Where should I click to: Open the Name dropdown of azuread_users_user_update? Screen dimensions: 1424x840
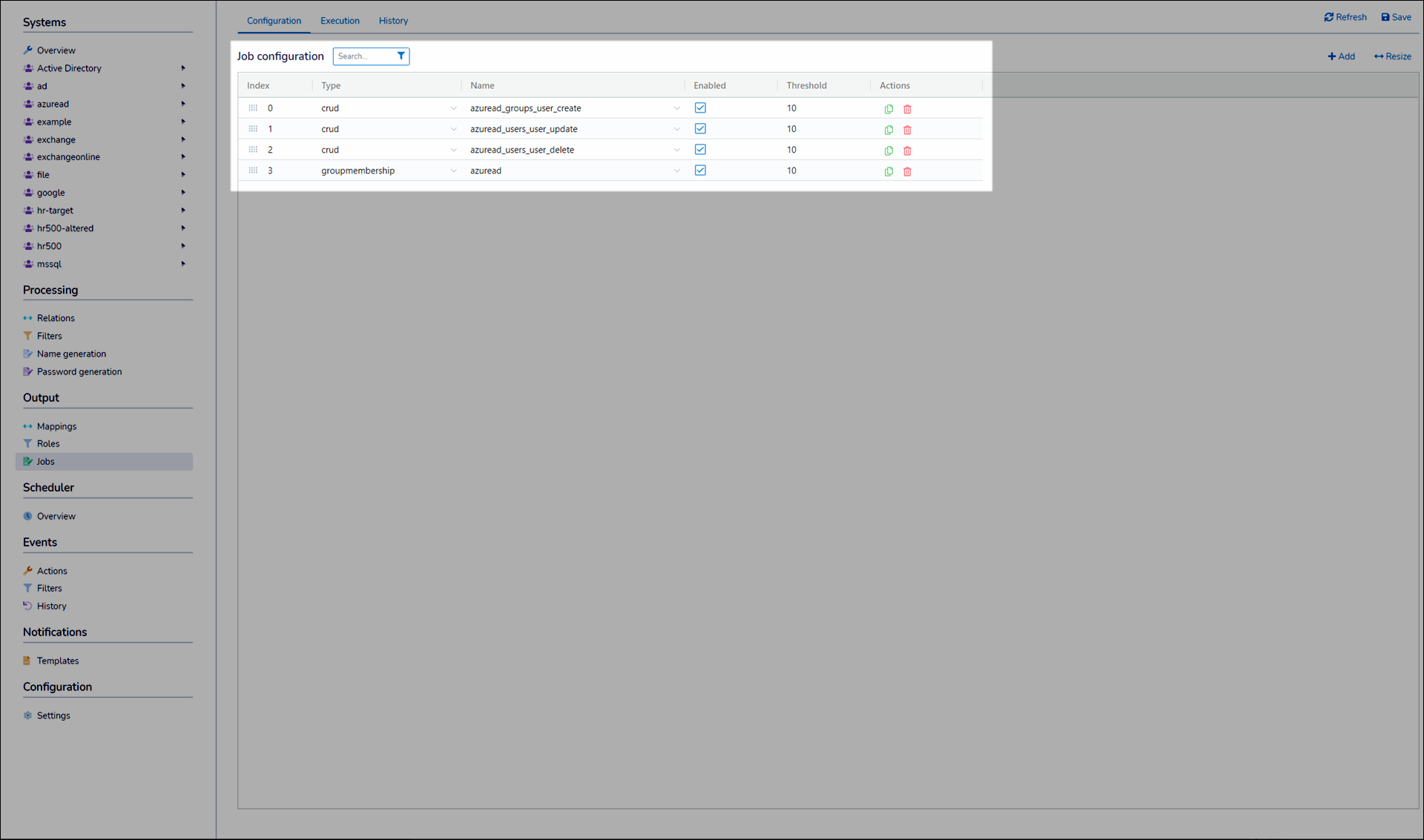[x=676, y=130]
